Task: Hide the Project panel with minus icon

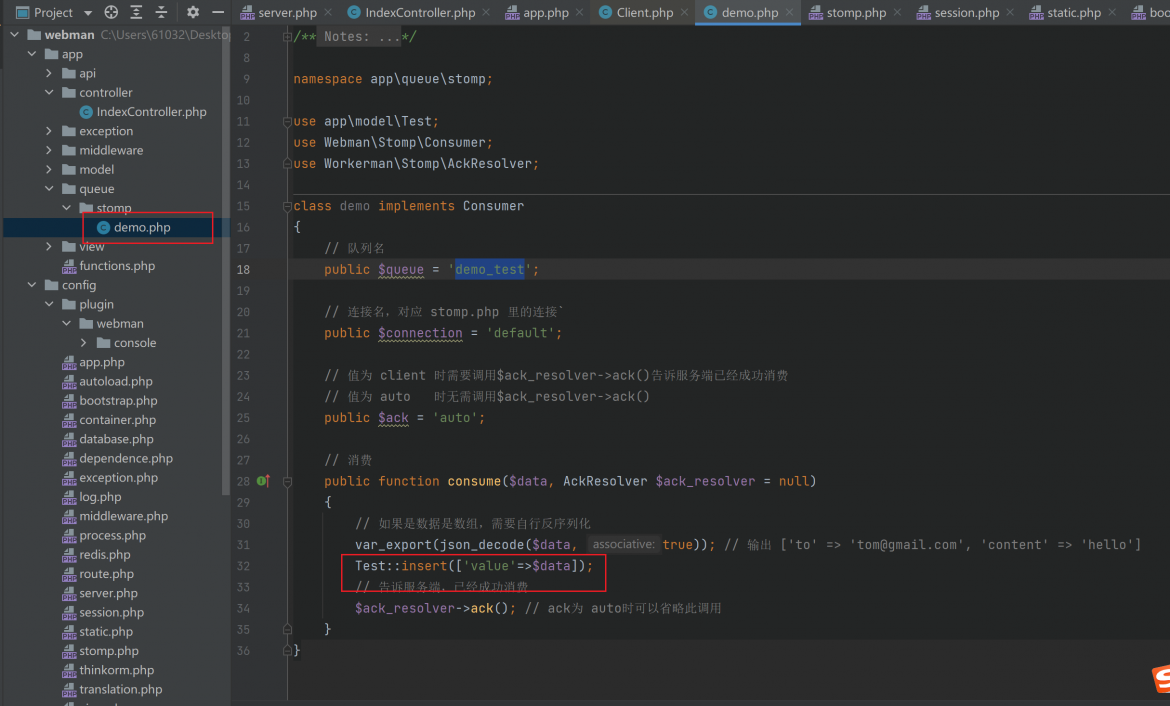Action: click(218, 12)
